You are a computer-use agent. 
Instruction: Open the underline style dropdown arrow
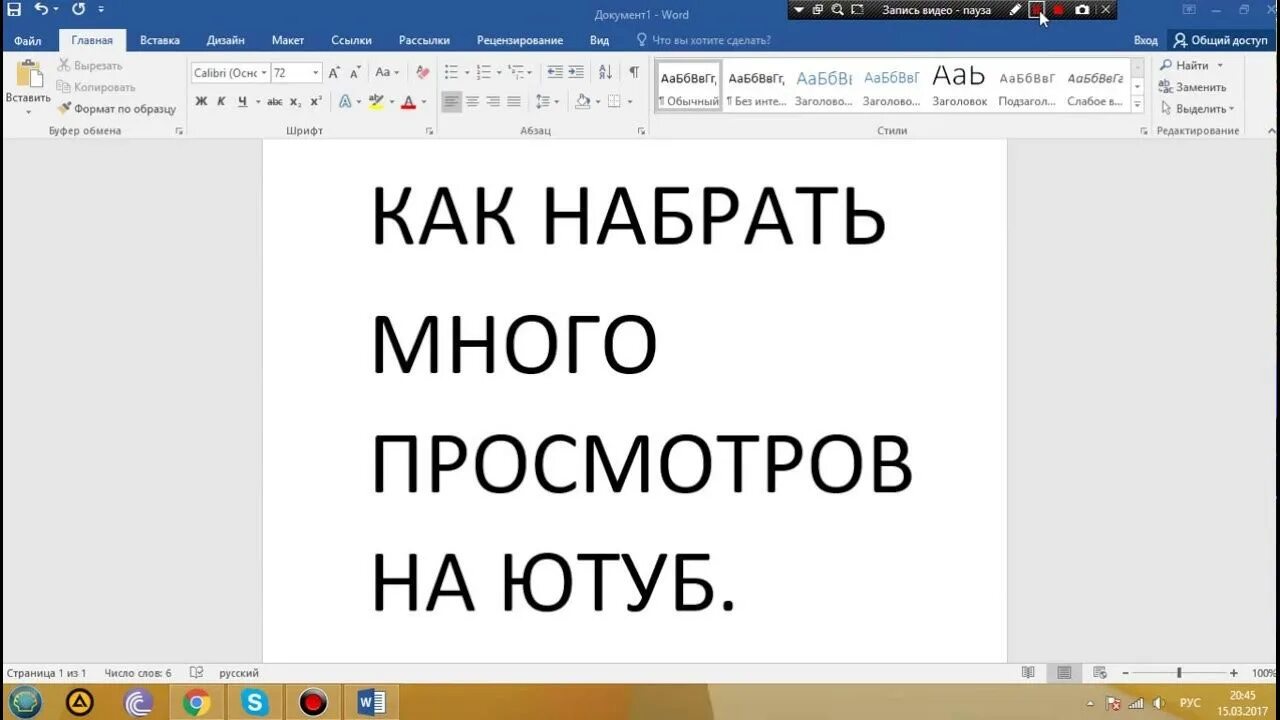pyautogui.click(x=257, y=101)
